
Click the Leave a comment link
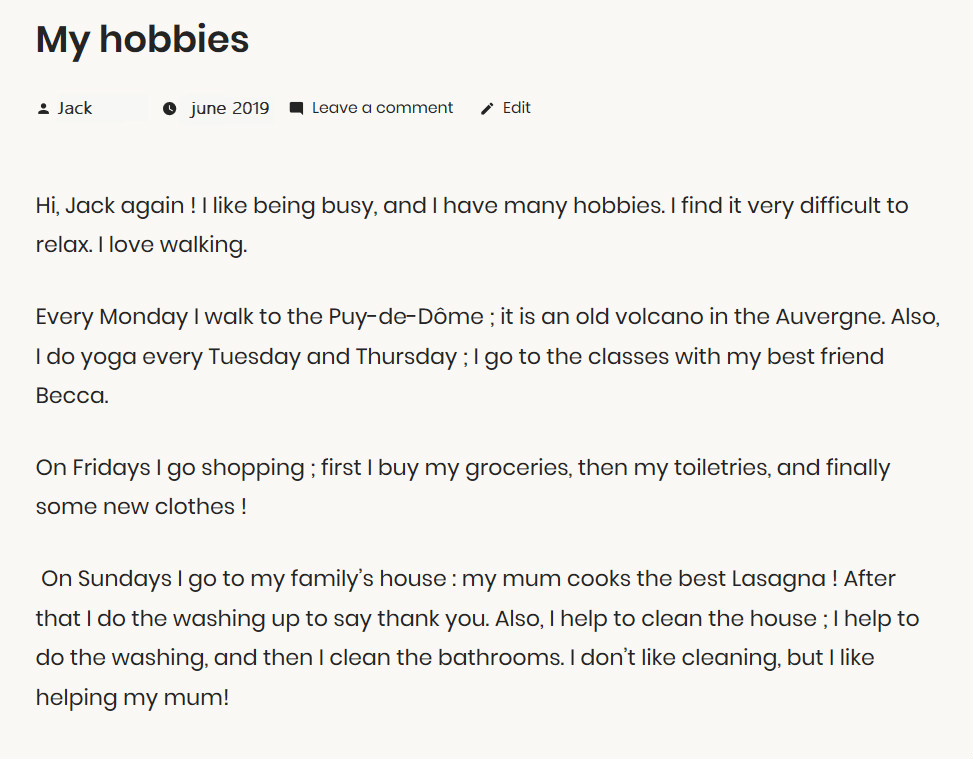[382, 108]
